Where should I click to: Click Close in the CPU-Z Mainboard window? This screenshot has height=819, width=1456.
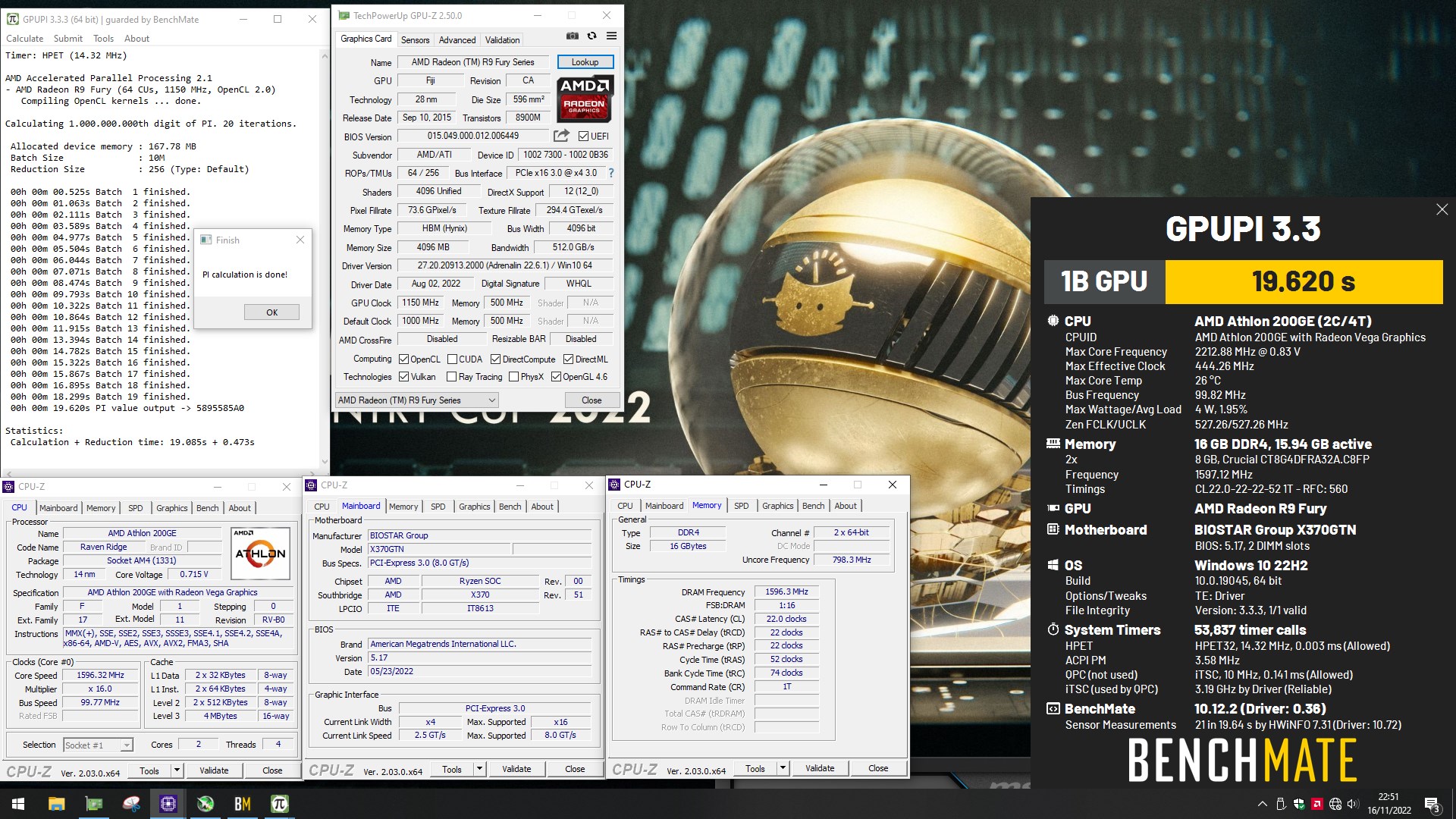(x=575, y=769)
